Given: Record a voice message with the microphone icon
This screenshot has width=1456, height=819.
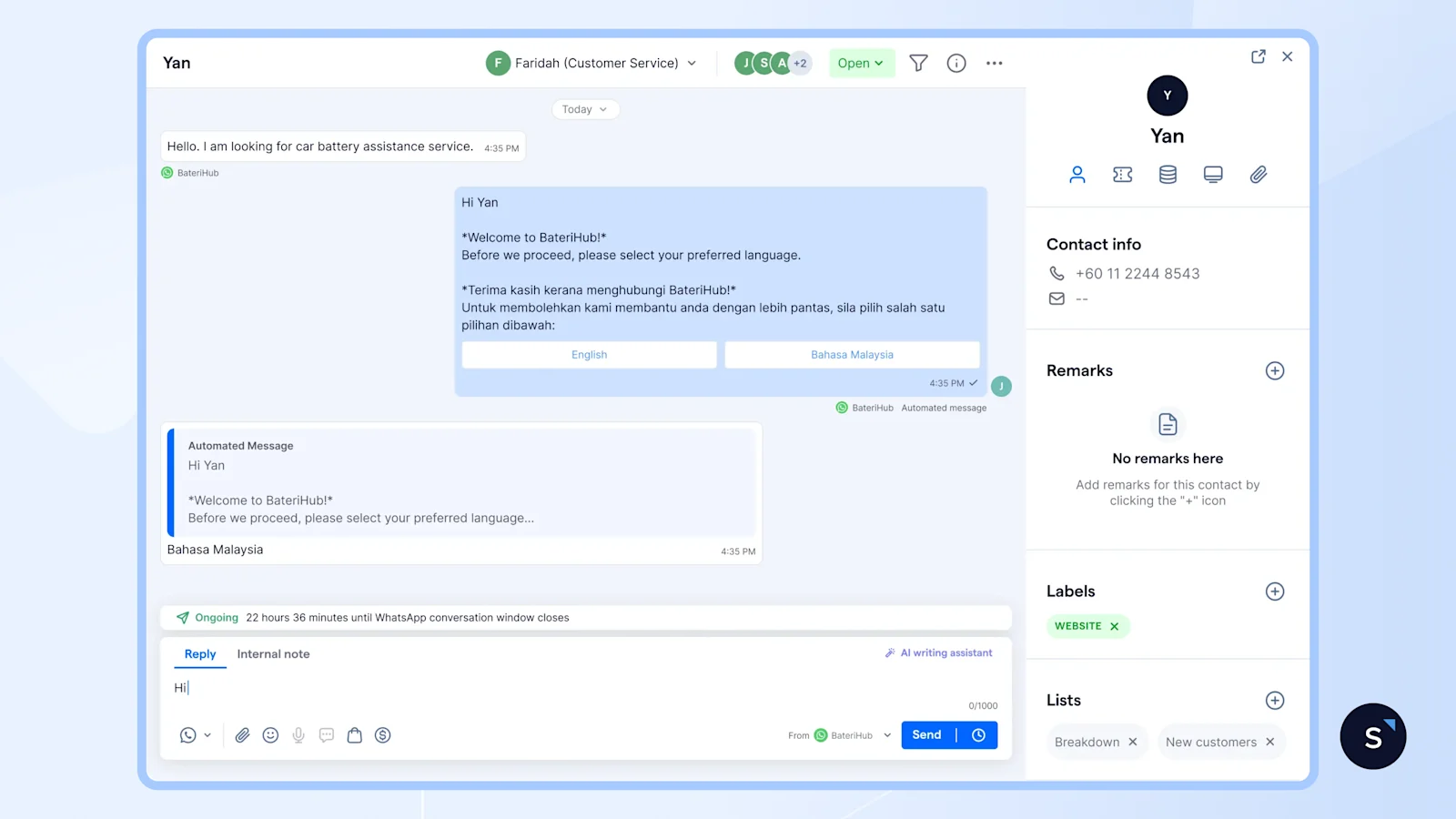Looking at the screenshot, I should (x=298, y=735).
